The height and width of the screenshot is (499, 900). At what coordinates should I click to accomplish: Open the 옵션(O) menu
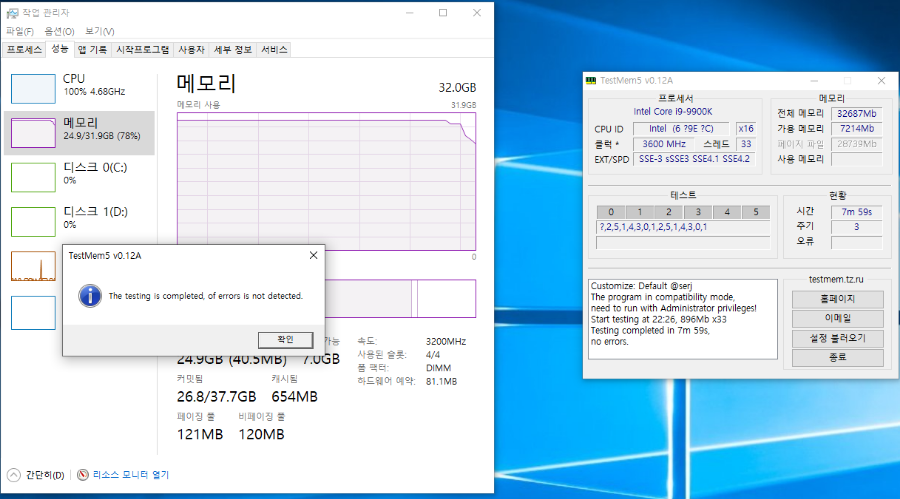[x=60, y=31]
